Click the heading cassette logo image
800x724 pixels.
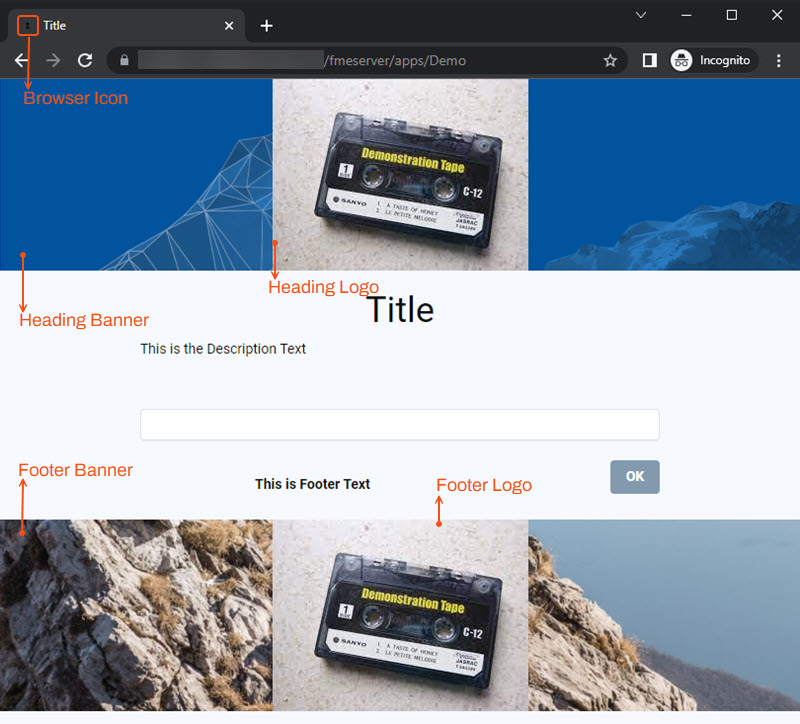401,174
